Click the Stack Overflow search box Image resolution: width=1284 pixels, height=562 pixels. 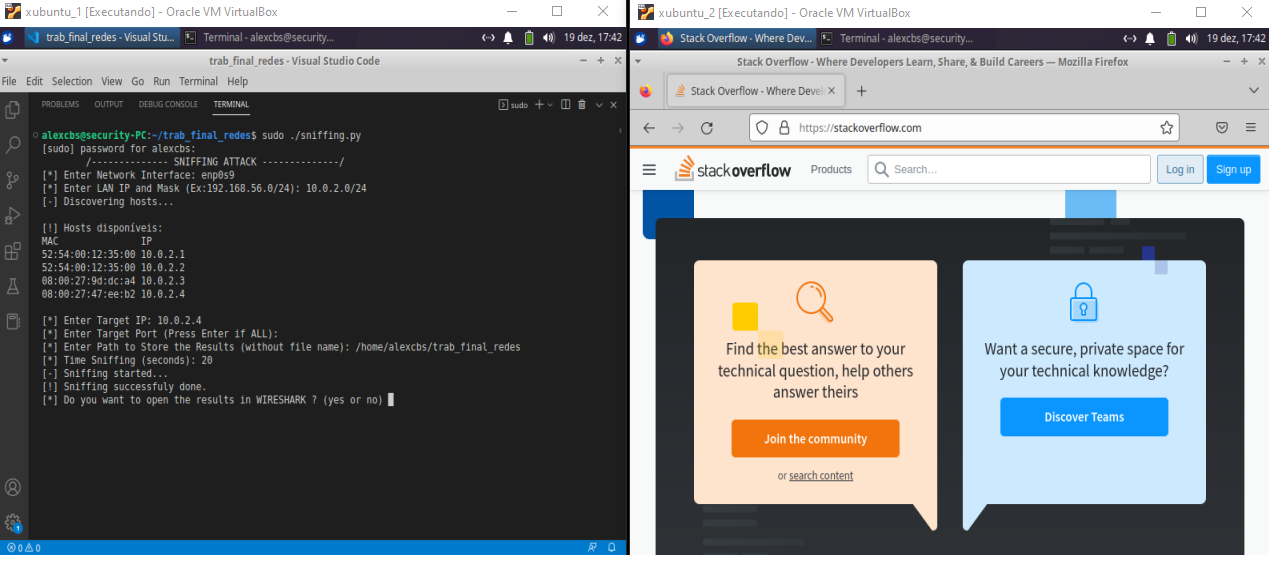[1009, 169]
